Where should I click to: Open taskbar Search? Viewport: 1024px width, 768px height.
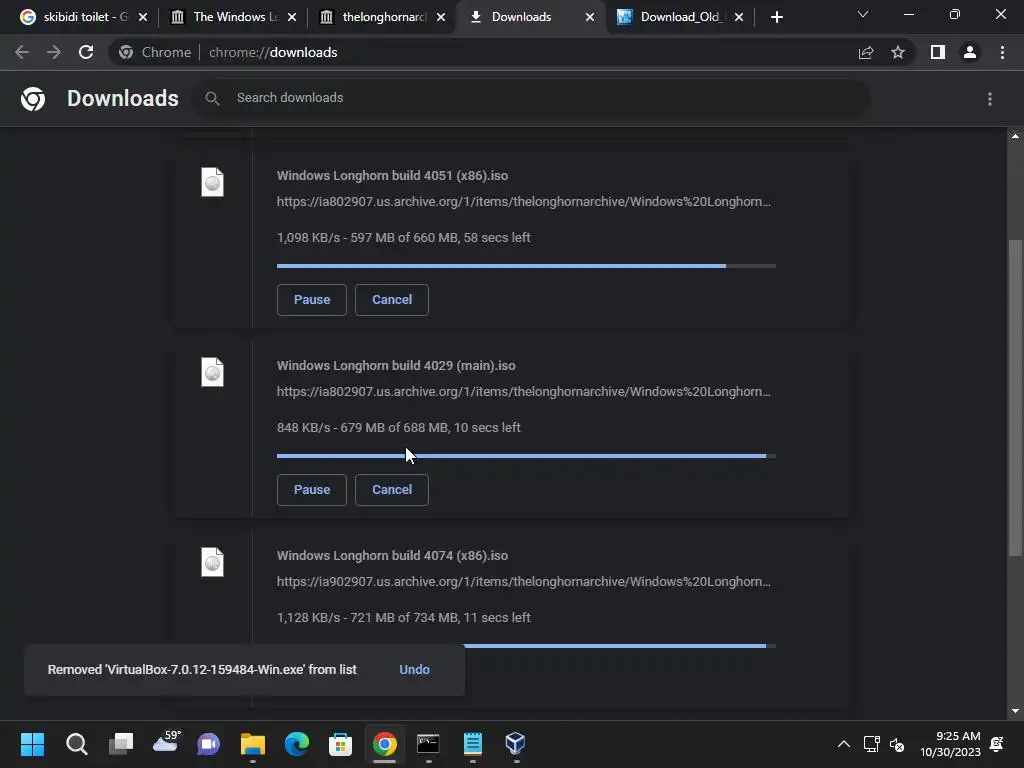76,744
